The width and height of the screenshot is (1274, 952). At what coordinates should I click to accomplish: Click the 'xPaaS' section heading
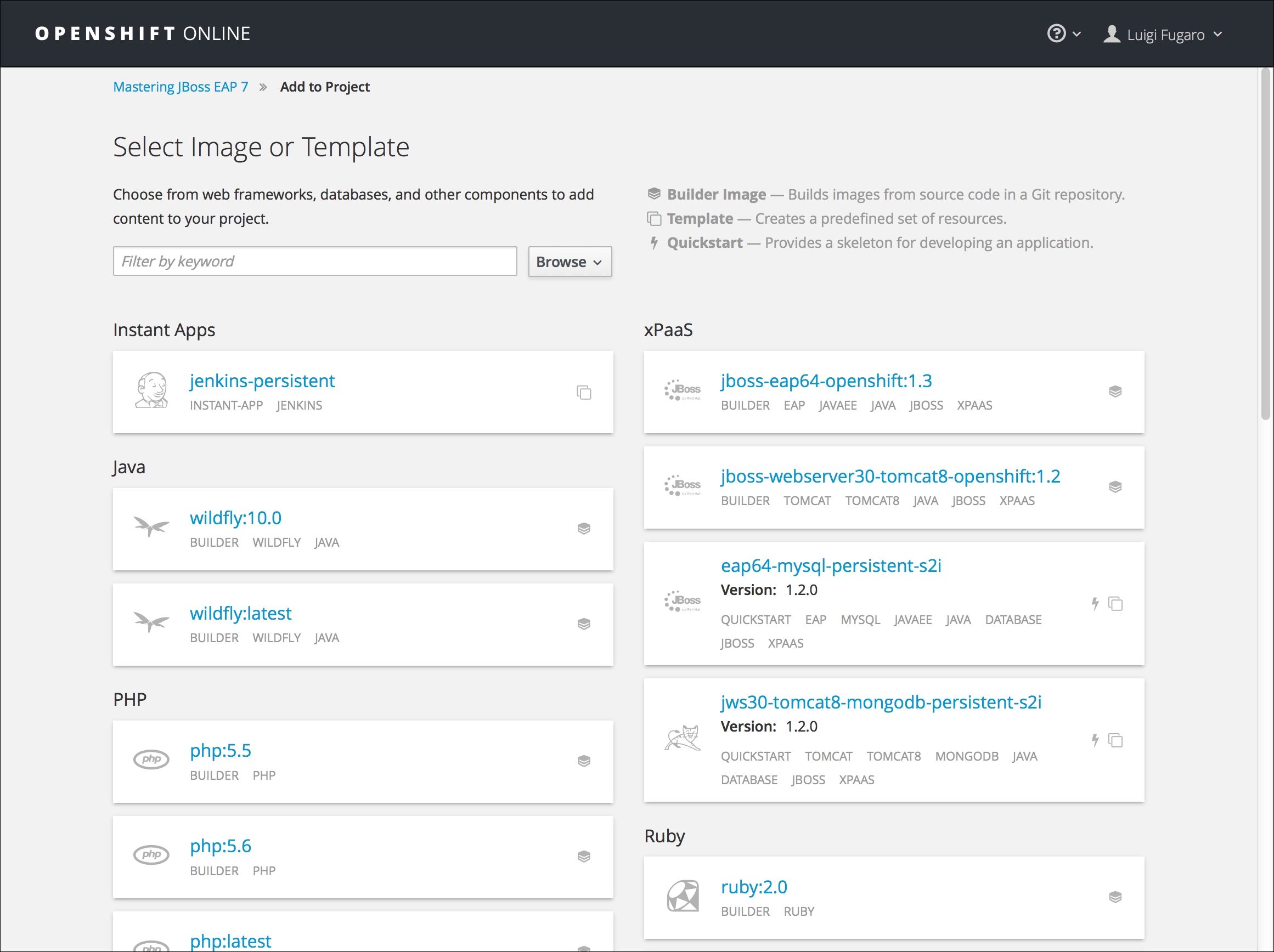point(668,330)
